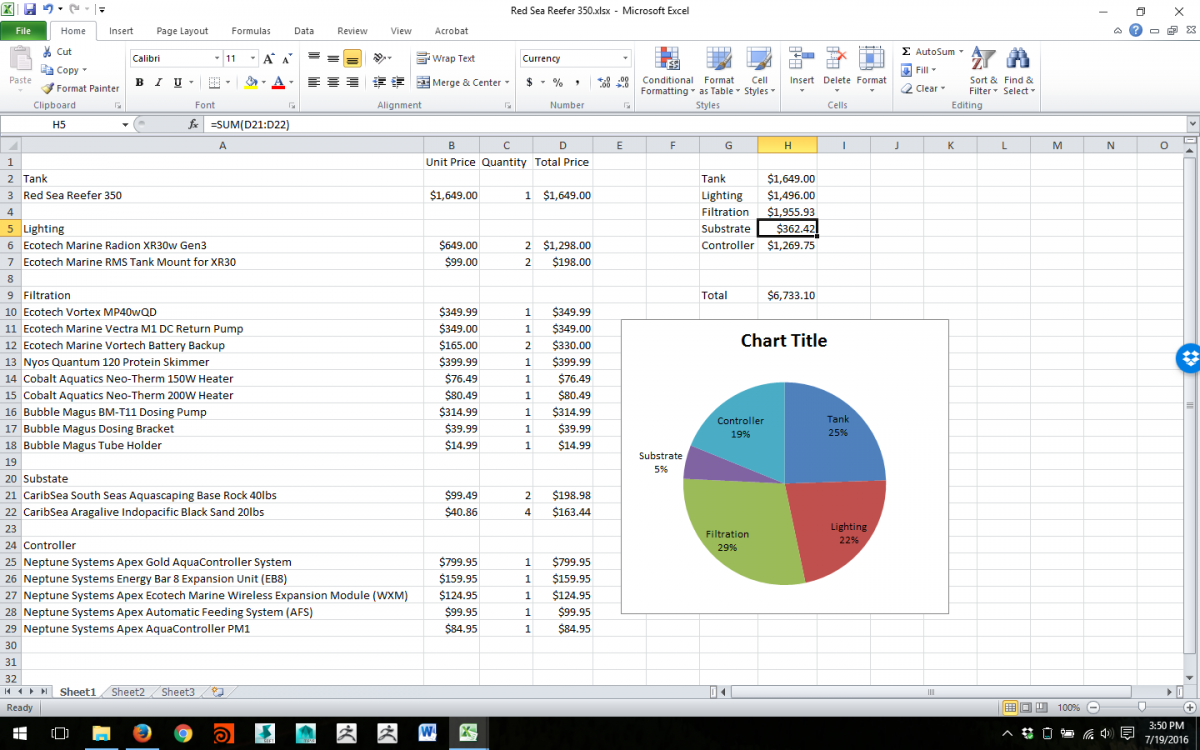
Task: Open the File tab
Action: pyautogui.click(x=23, y=31)
